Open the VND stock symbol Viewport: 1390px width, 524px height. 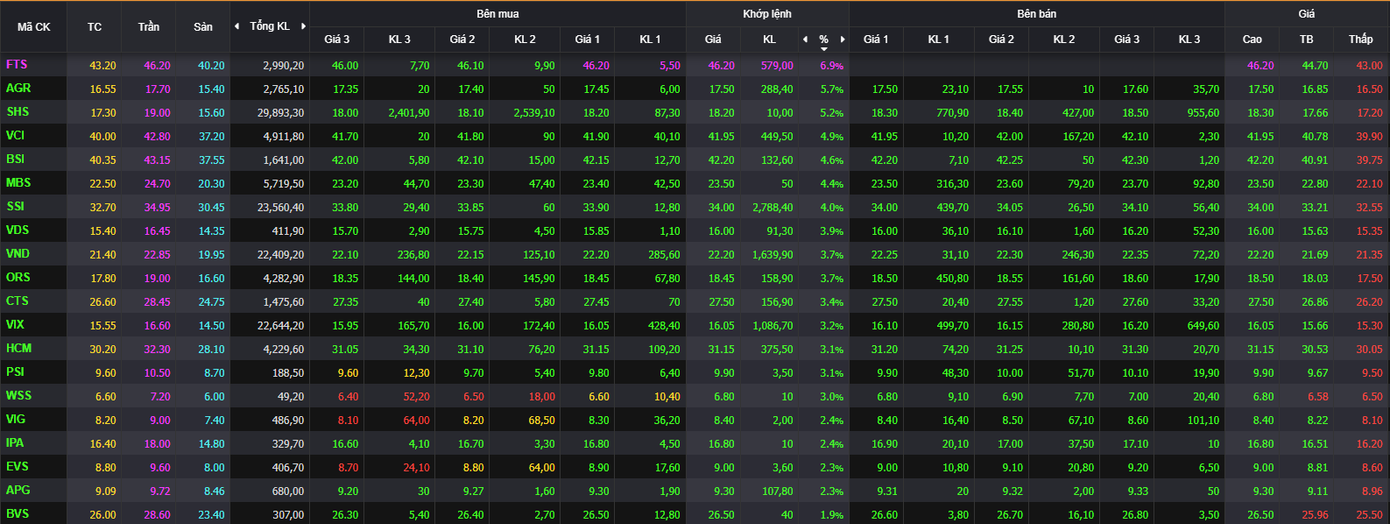click(17, 254)
